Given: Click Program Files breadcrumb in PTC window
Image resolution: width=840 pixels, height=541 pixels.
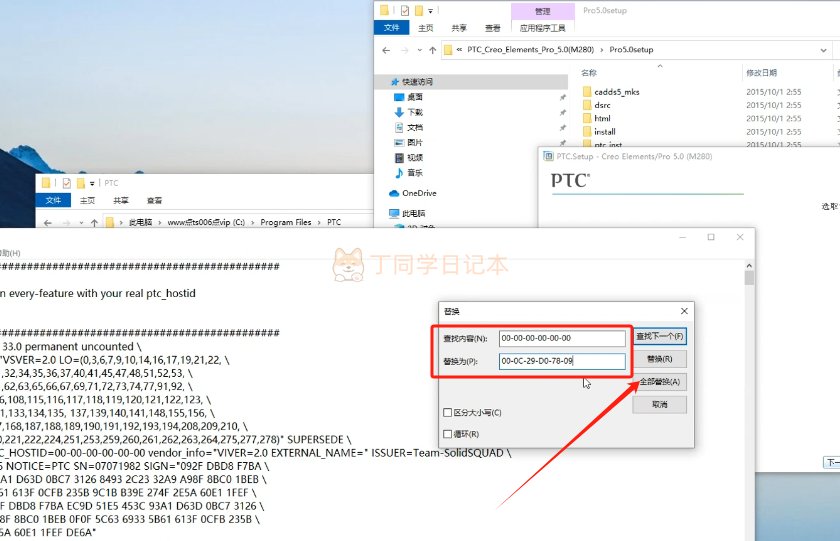Looking at the screenshot, I should (286, 222).
